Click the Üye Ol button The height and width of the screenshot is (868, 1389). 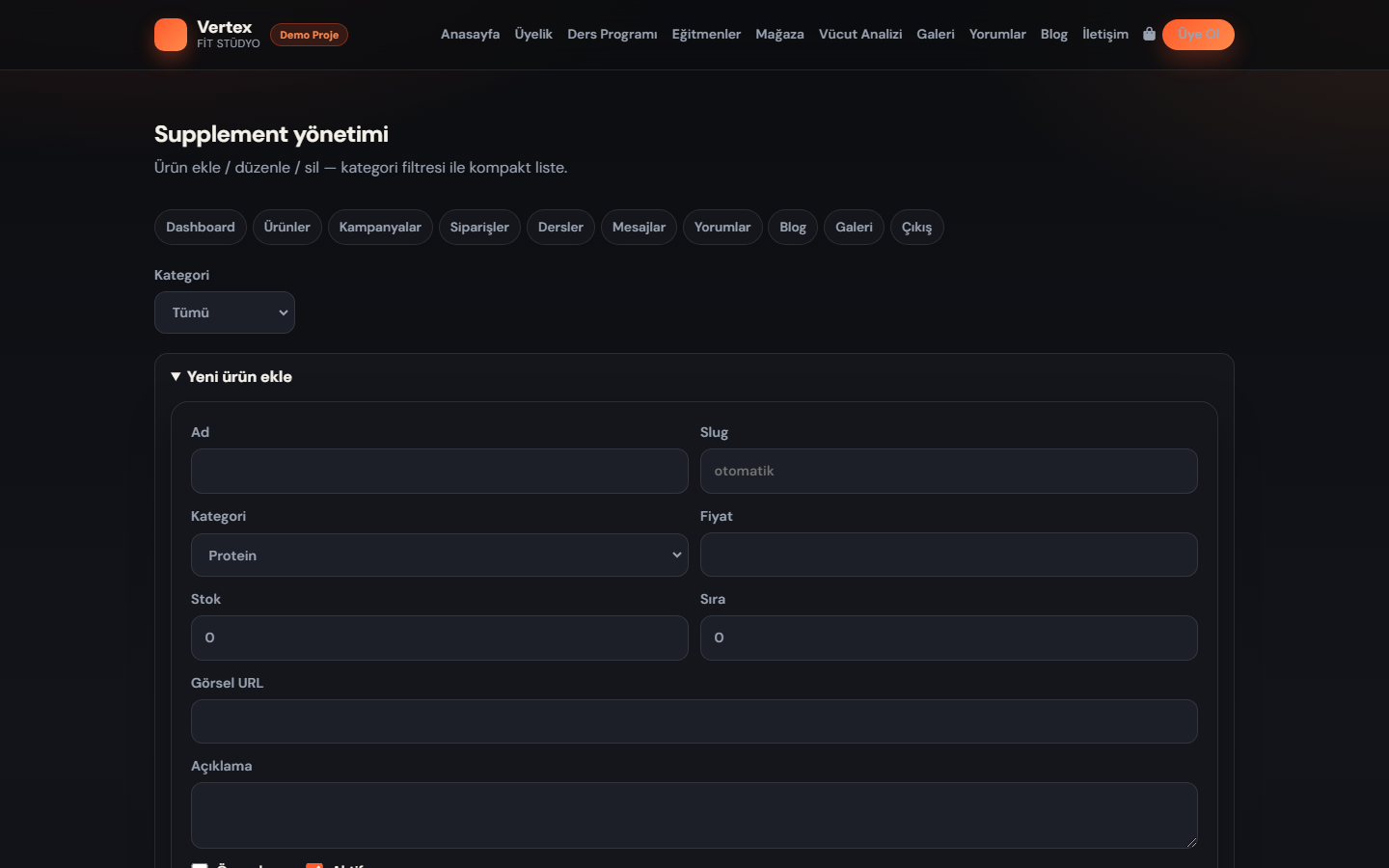click(x=1198, y=35)
